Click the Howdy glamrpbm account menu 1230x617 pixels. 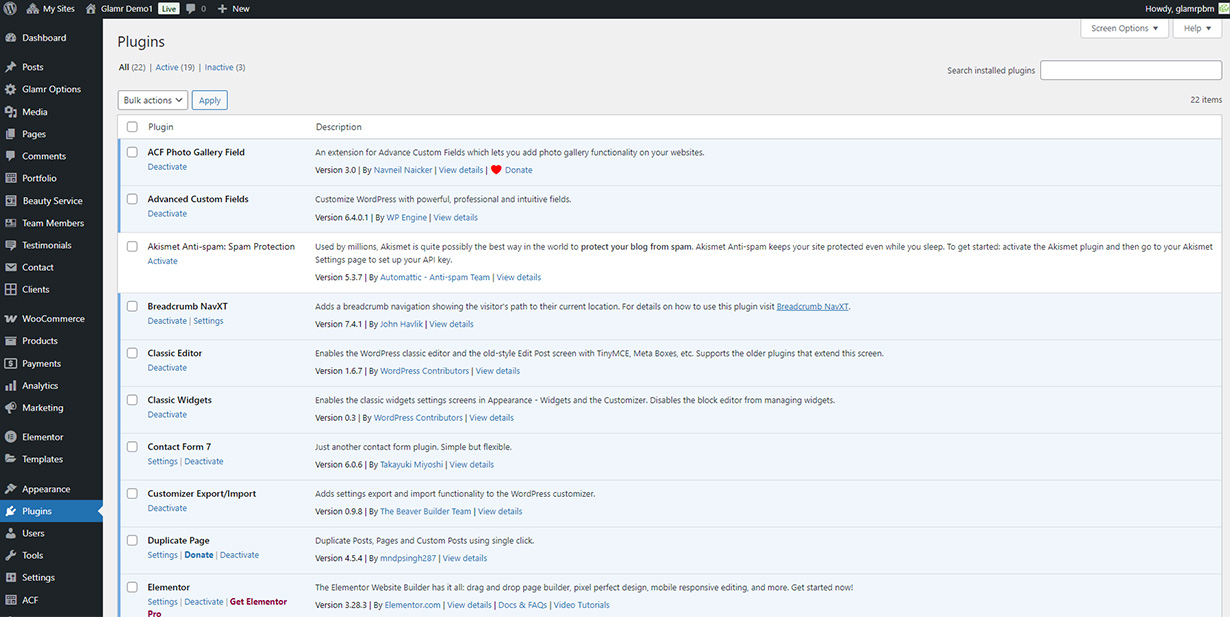(x=1187, y=8)
